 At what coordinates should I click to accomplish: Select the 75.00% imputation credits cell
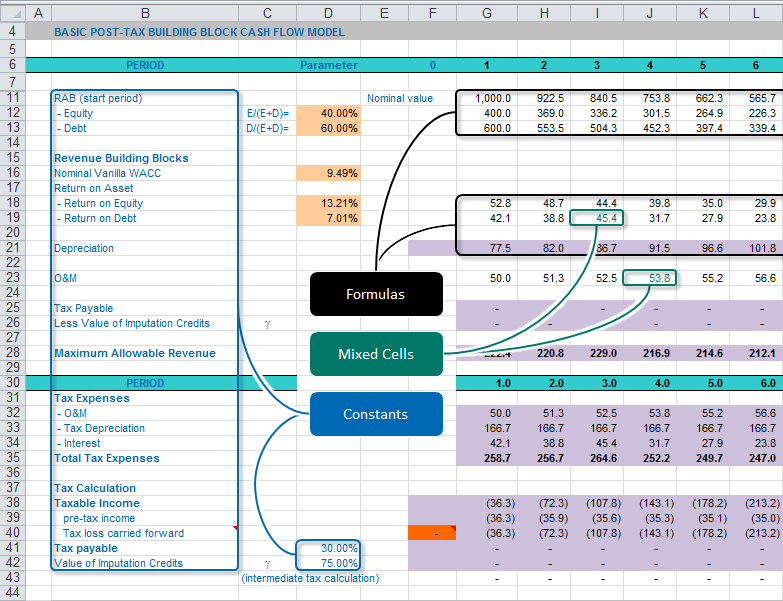(x=328, y=563)
